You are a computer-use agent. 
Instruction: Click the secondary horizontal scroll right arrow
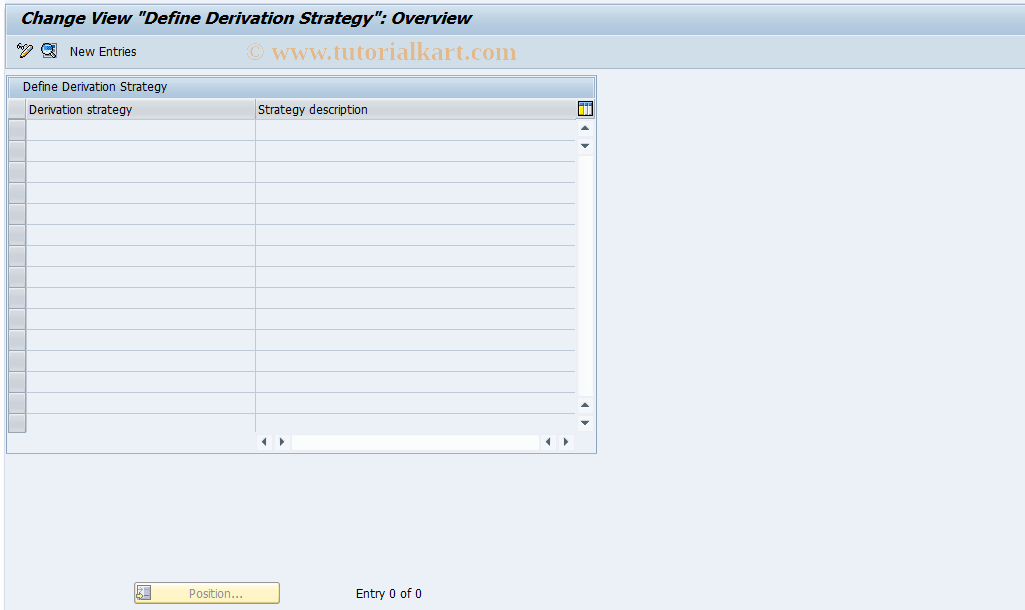click(565, 441)
